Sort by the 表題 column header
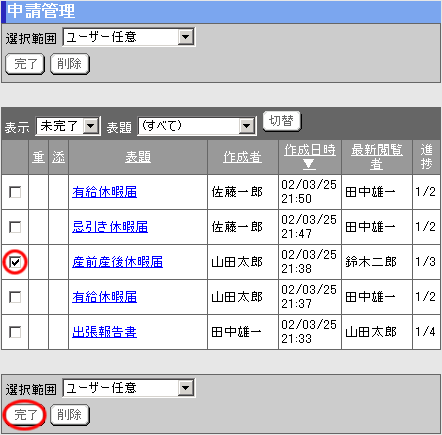The width and height of the screenshot is (442, 435). 138,157
